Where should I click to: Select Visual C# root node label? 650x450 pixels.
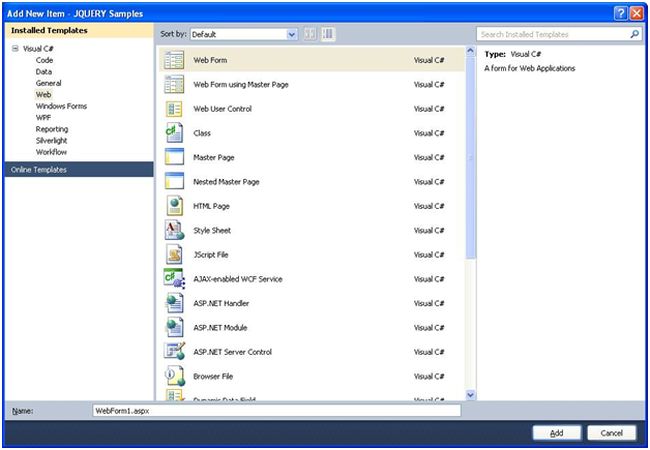pyautogui.click(x=38, y=48)
